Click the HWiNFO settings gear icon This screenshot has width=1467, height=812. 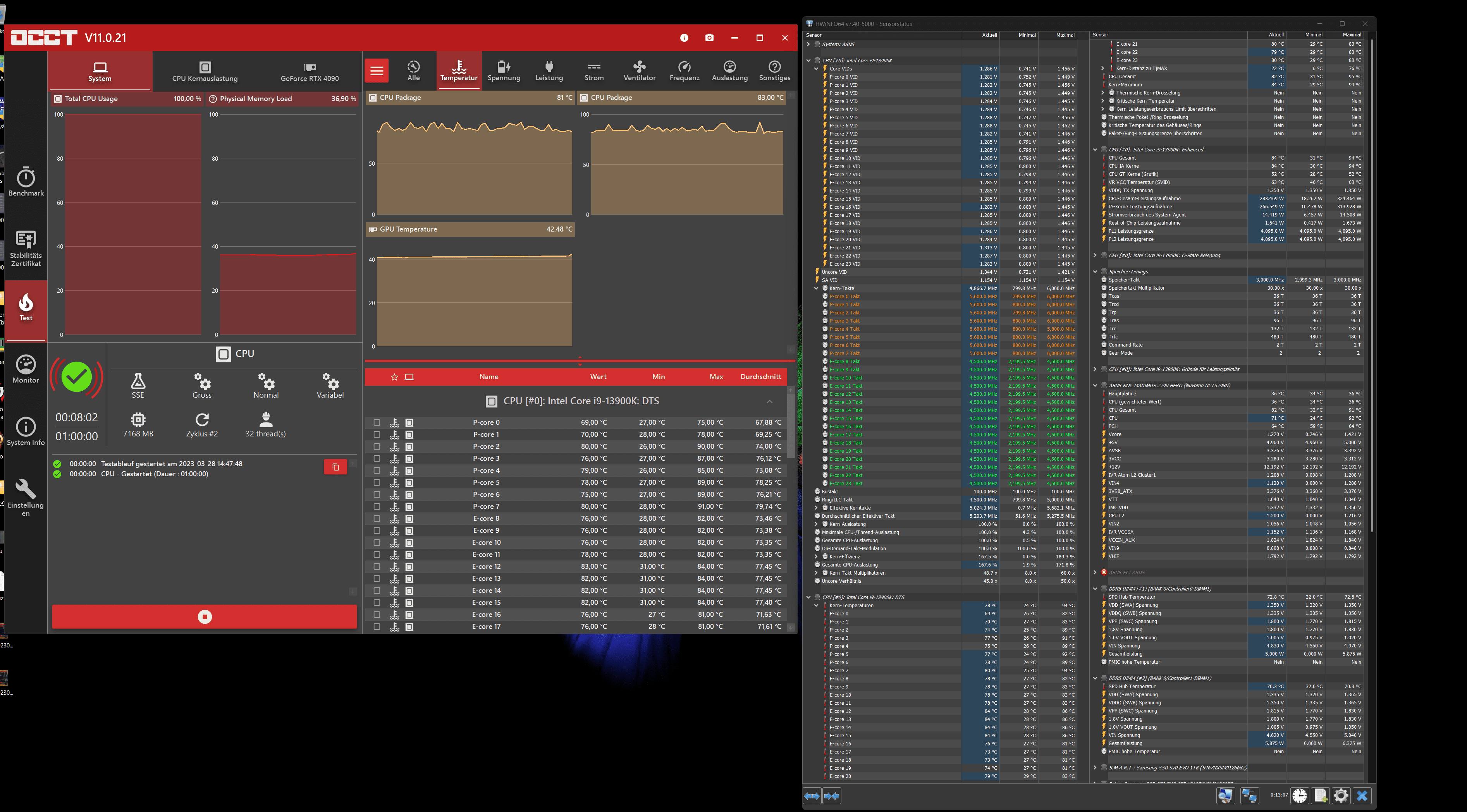click(x=1341, y=795)
